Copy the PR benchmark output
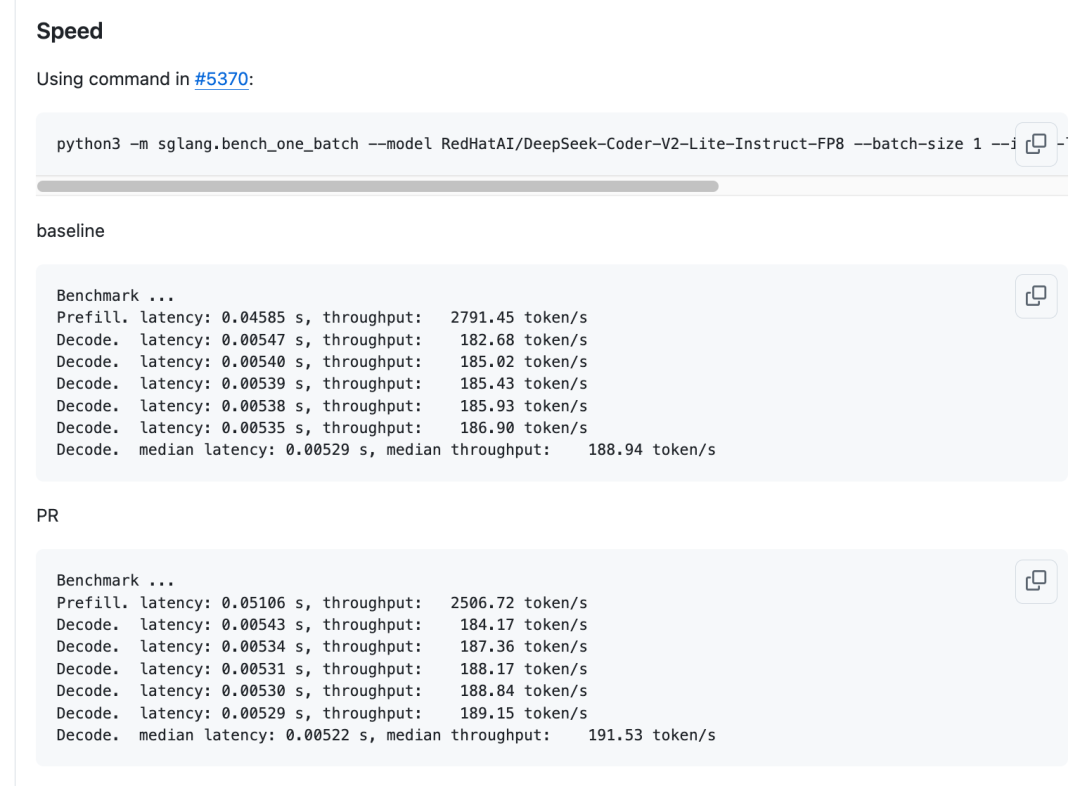This screenshot has width=1080, height=786. (1036, 582)
